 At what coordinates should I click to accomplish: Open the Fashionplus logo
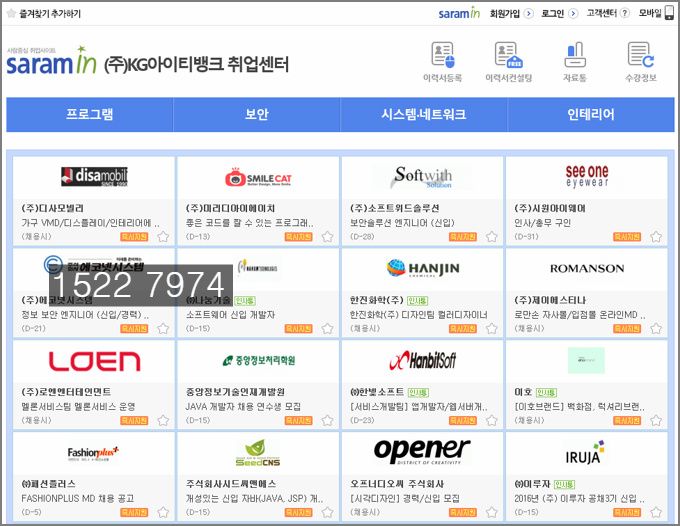coord(93,453)
